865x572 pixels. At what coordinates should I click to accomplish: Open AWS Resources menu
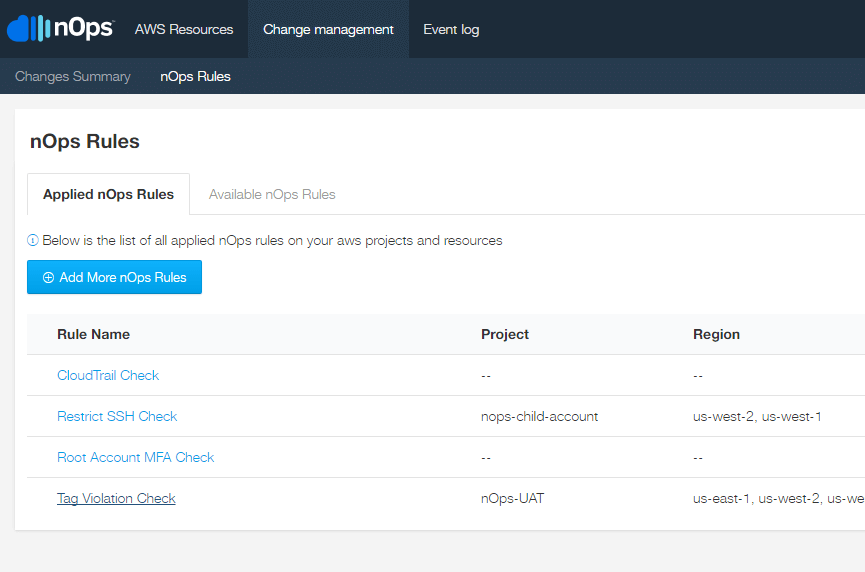(184, 29)
